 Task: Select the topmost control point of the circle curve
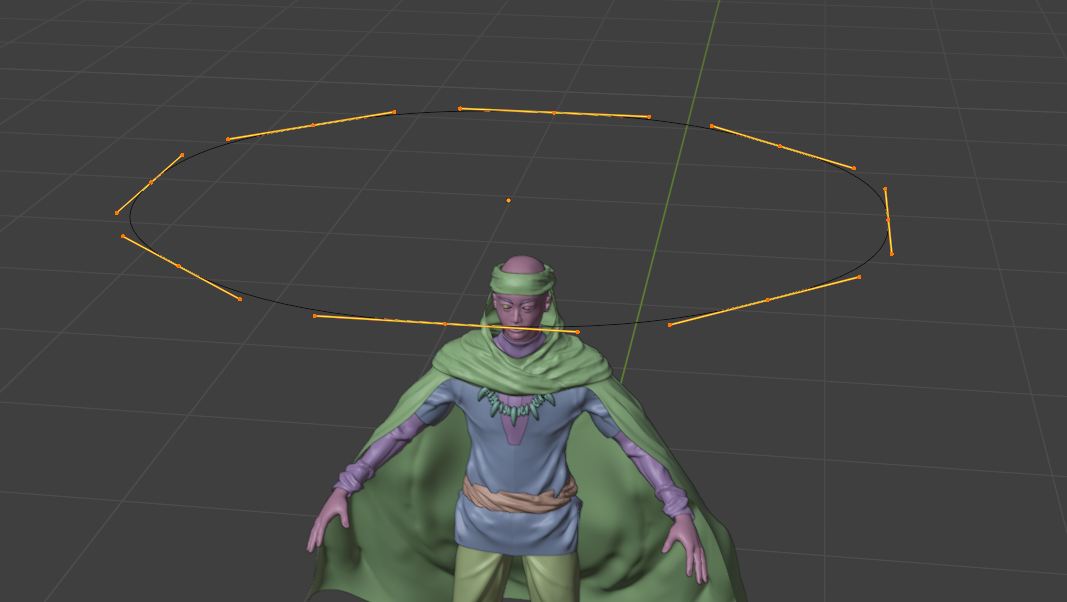554,113
